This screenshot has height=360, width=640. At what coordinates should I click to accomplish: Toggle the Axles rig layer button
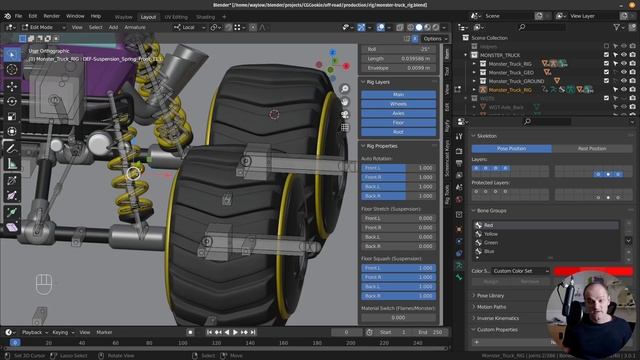[398, 113]
